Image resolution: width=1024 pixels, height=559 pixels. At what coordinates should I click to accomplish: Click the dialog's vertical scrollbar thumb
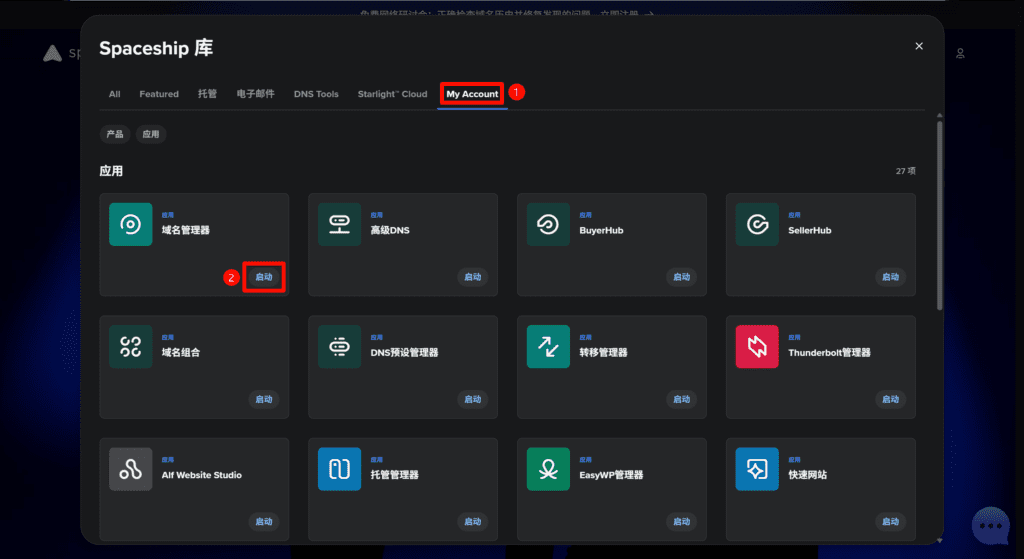[940, 216]
